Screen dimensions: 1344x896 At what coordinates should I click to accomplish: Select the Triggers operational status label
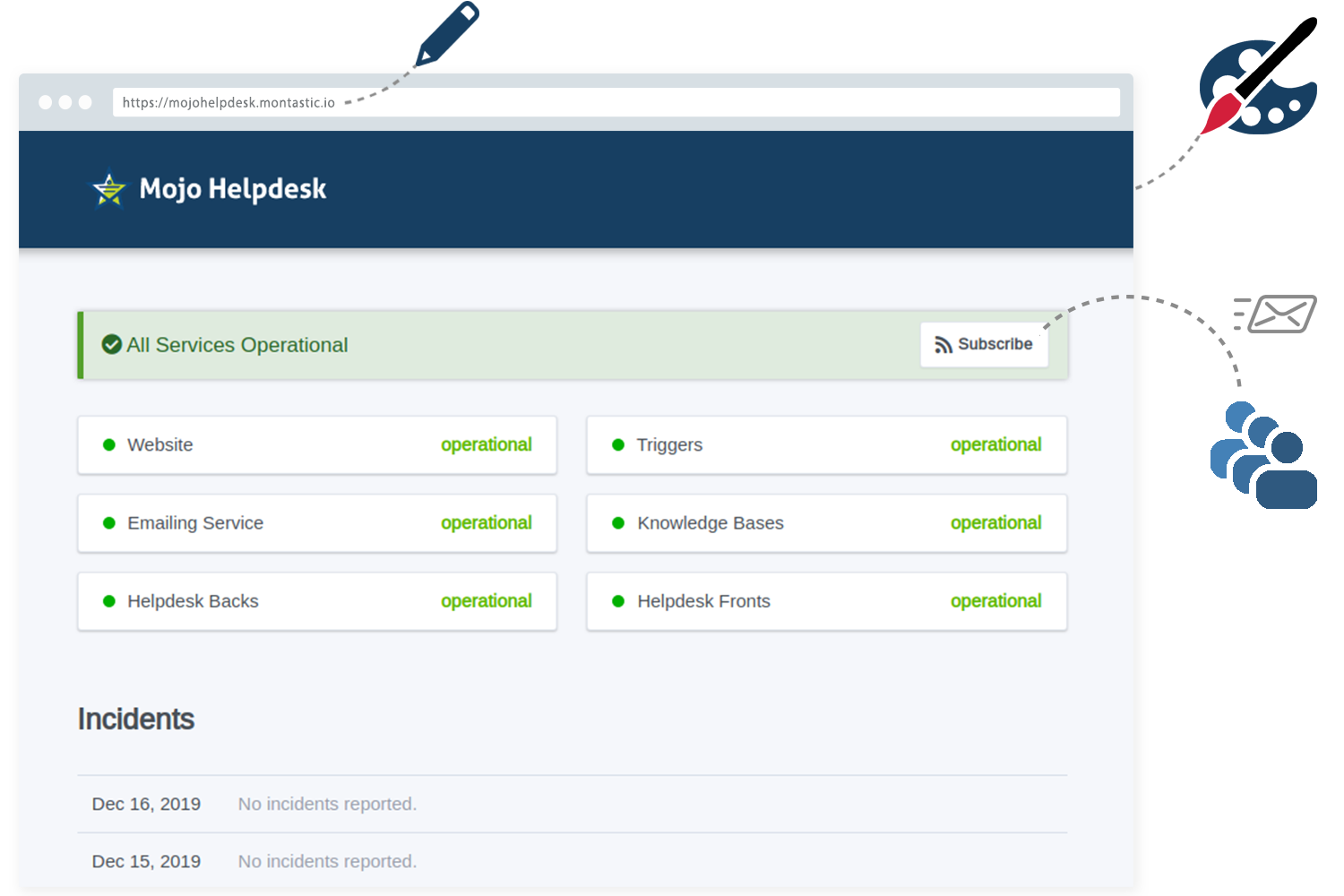pyautogui.click(x=995, y=445)
